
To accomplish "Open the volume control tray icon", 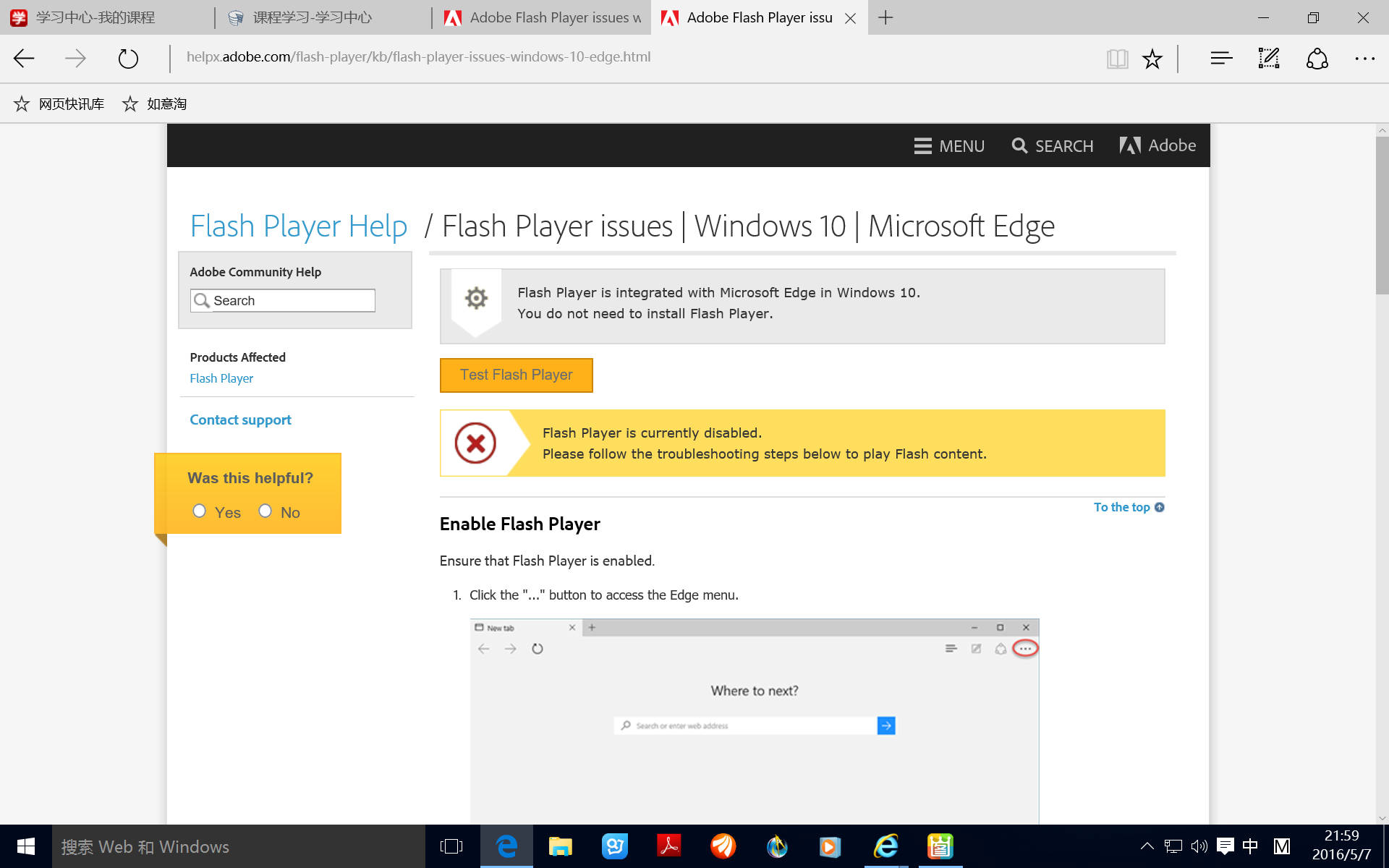I will click(1199, 846).
